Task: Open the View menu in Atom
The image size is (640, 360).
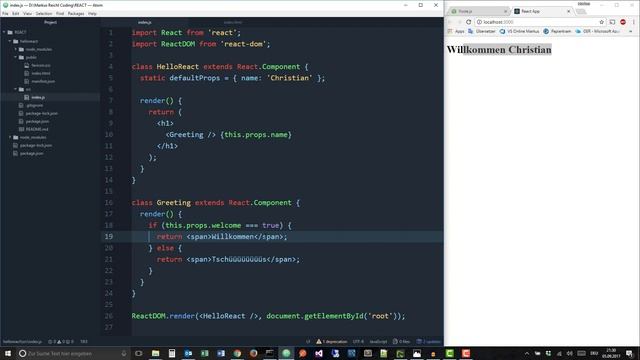Action: pyautogui.click(x=27, y=13)
